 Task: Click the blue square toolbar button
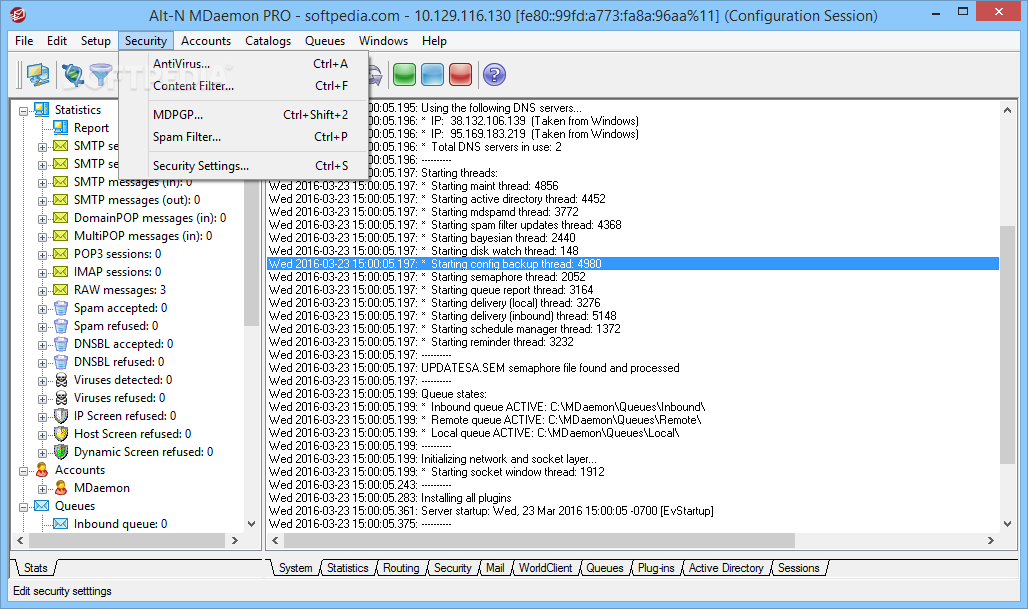tap(433, 75)
